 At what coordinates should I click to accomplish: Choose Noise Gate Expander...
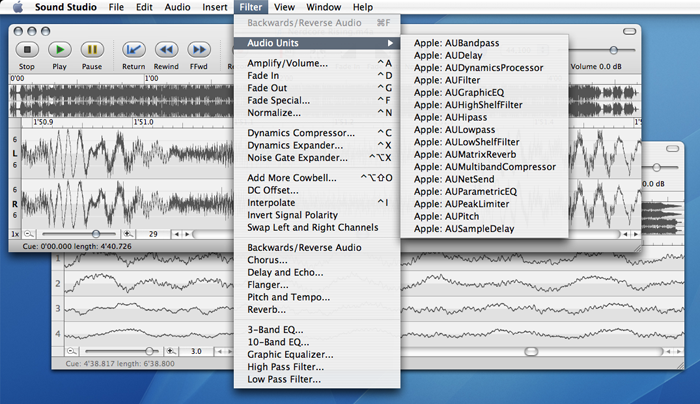coord(317,158)
